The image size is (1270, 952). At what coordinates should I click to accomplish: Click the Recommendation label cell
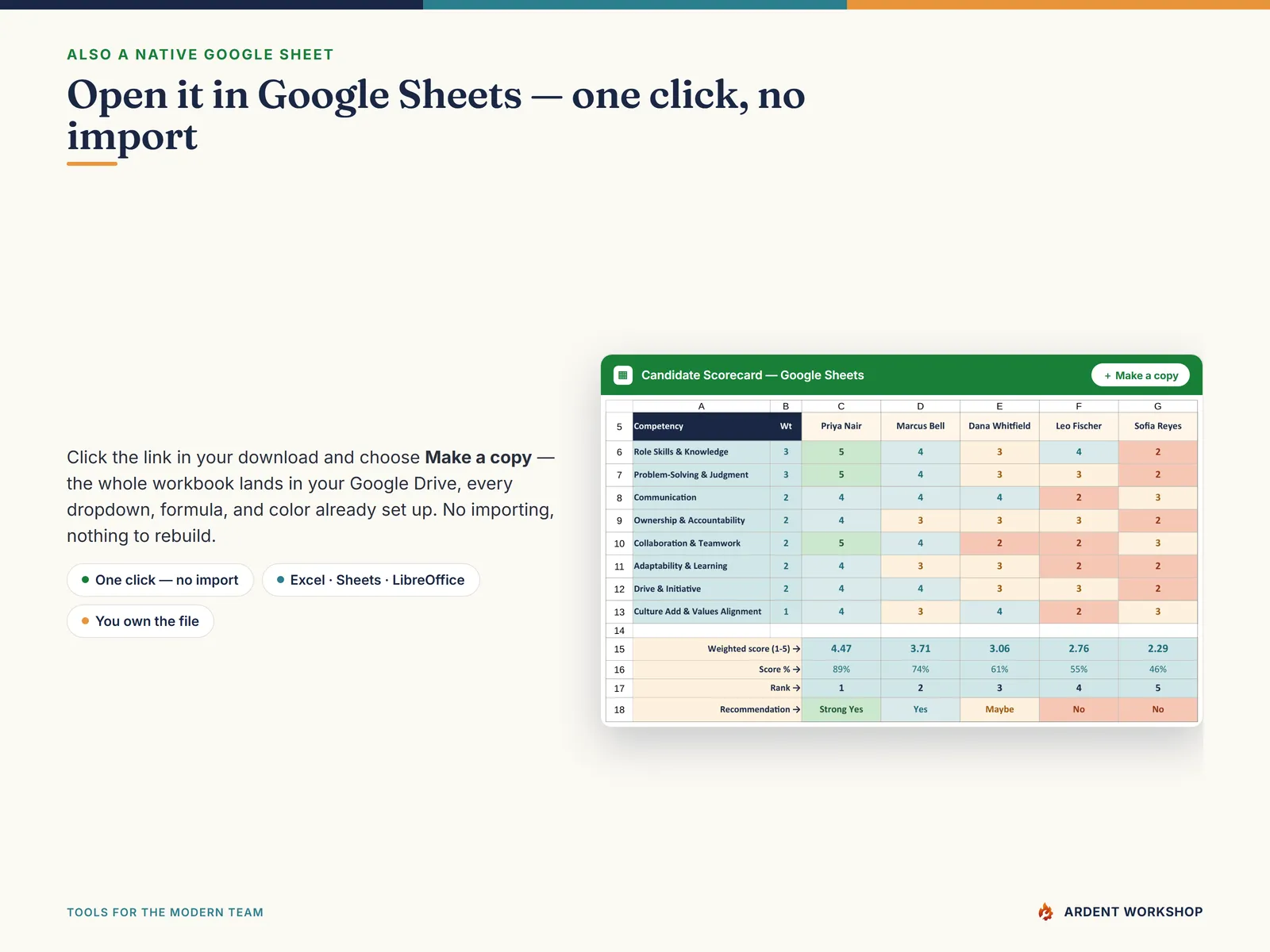point(717,710)
